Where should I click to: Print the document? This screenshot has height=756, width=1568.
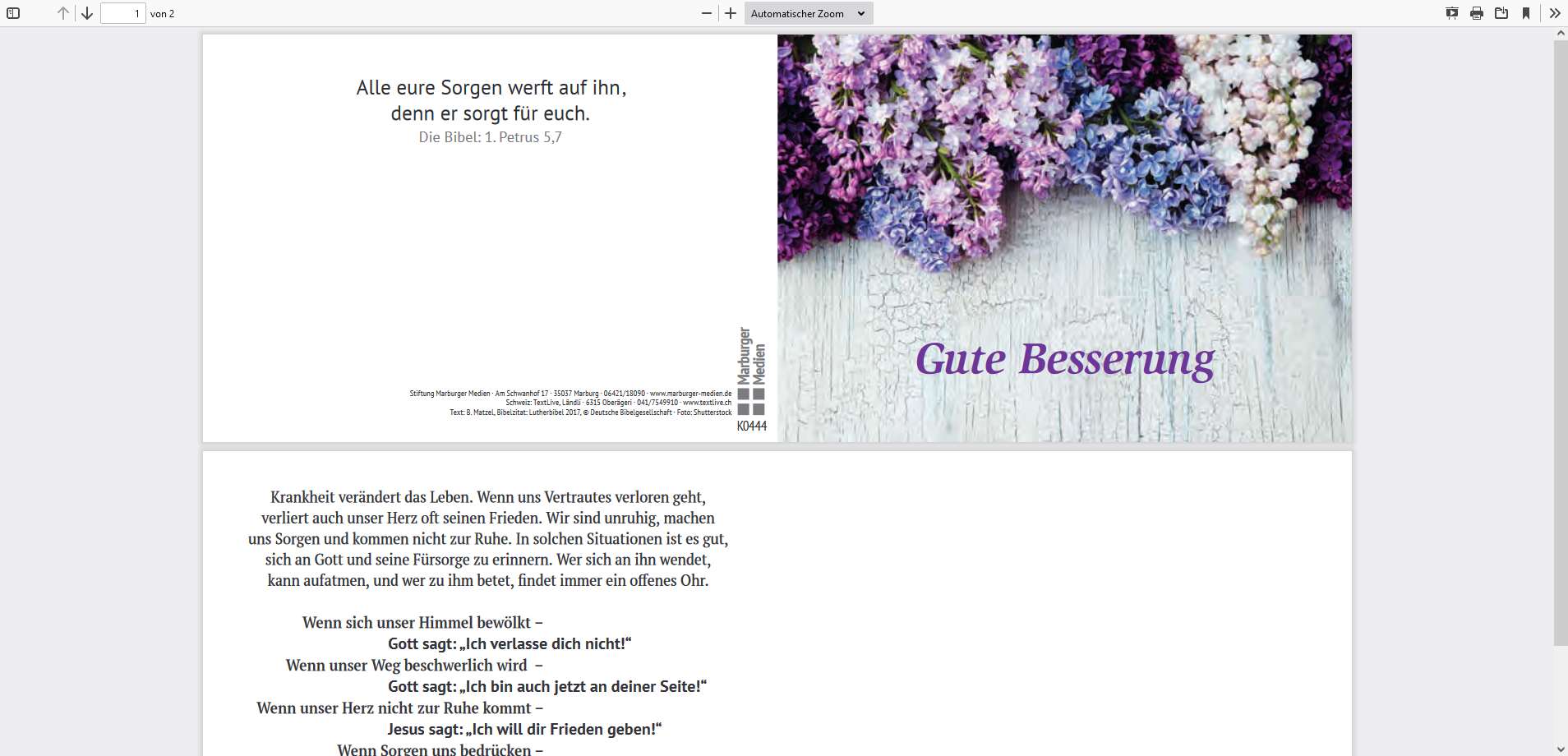tap(1477, 13)
